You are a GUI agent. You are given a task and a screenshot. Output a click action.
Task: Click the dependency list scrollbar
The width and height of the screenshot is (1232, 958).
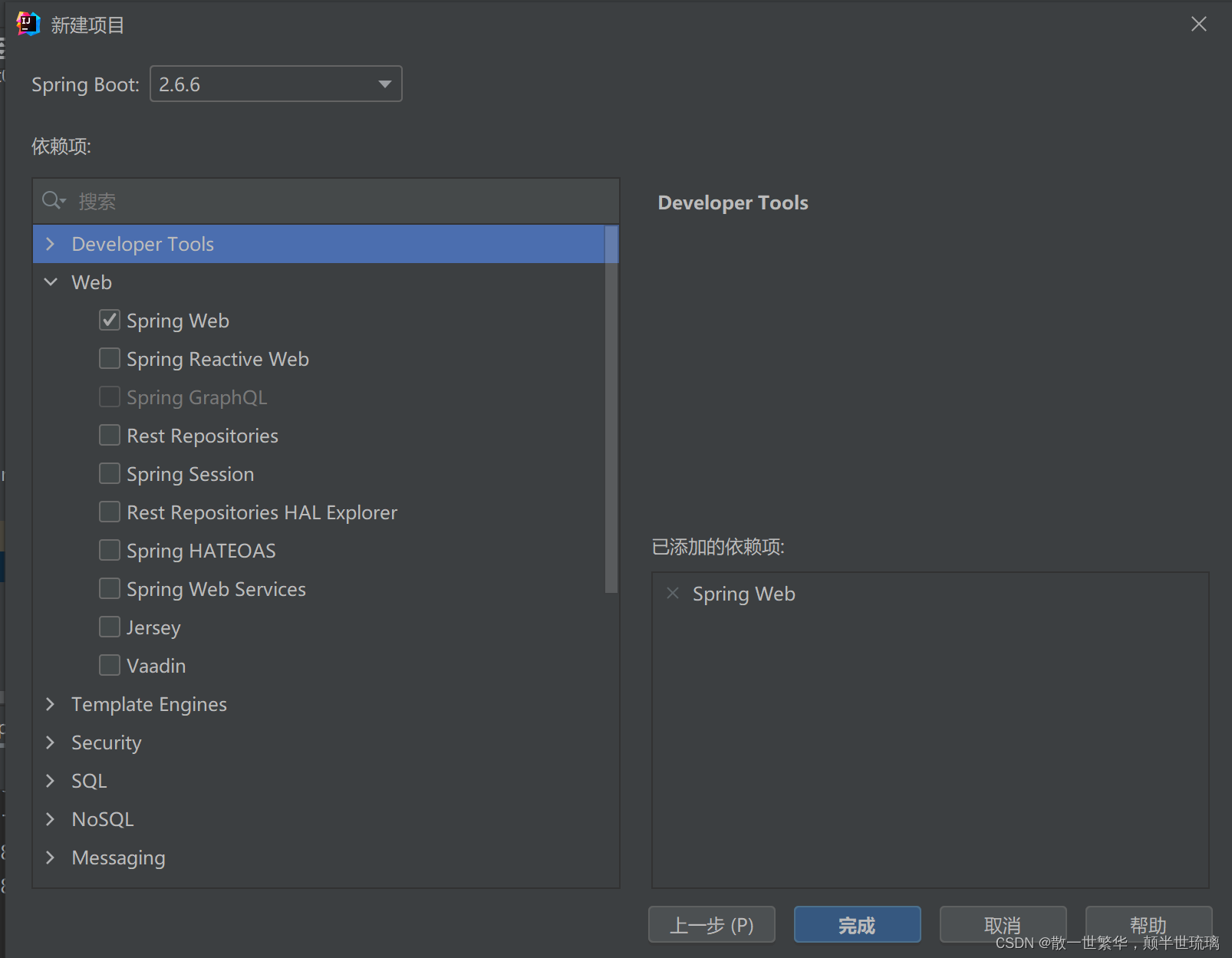(x=611, y=409)
